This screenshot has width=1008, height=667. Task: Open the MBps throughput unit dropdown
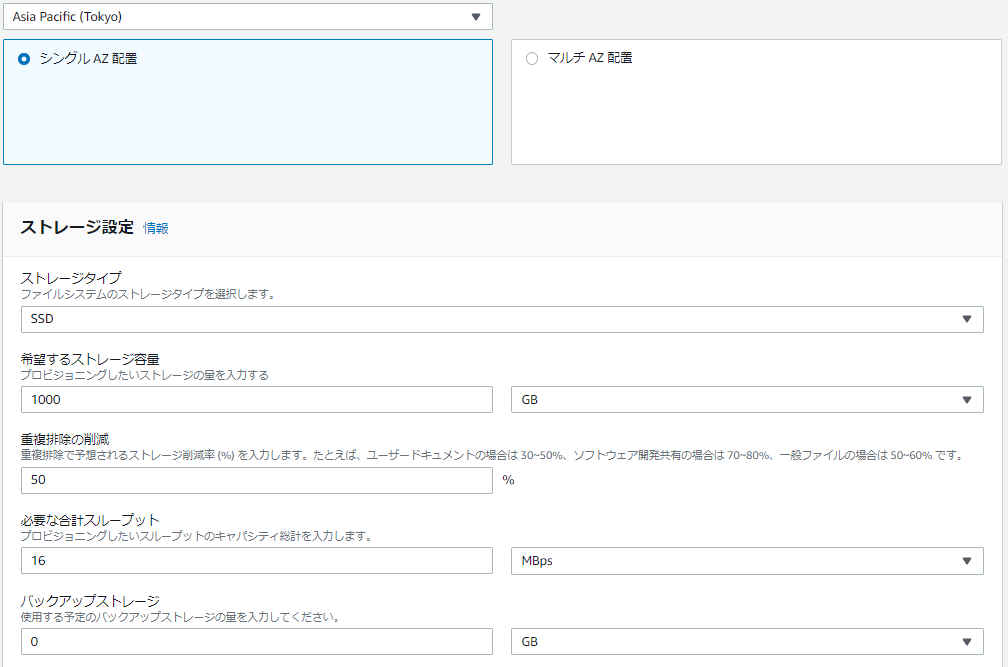[x=747, y=561]
